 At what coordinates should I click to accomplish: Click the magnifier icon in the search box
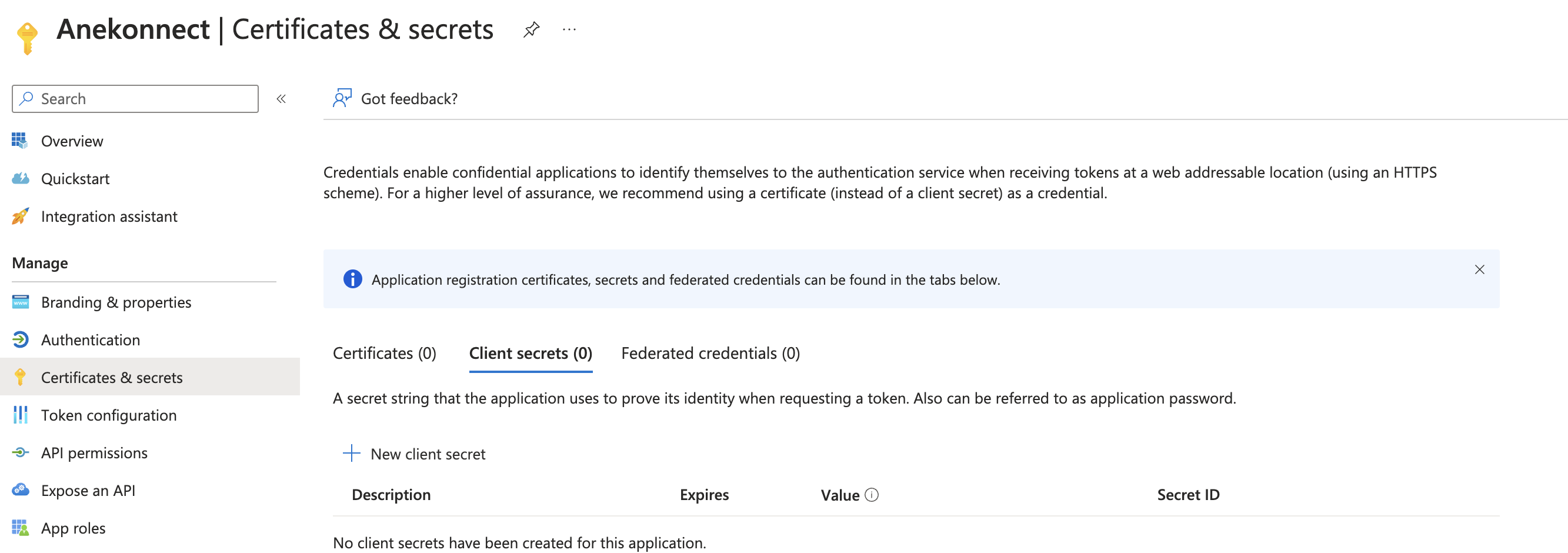(x=26, y=98)
